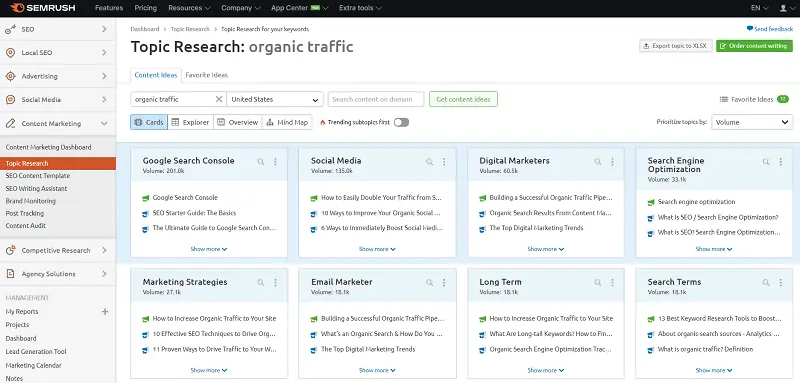Click Export topic to XLSX button
This screenshot has width=800, height=383.
pos(676,46)
